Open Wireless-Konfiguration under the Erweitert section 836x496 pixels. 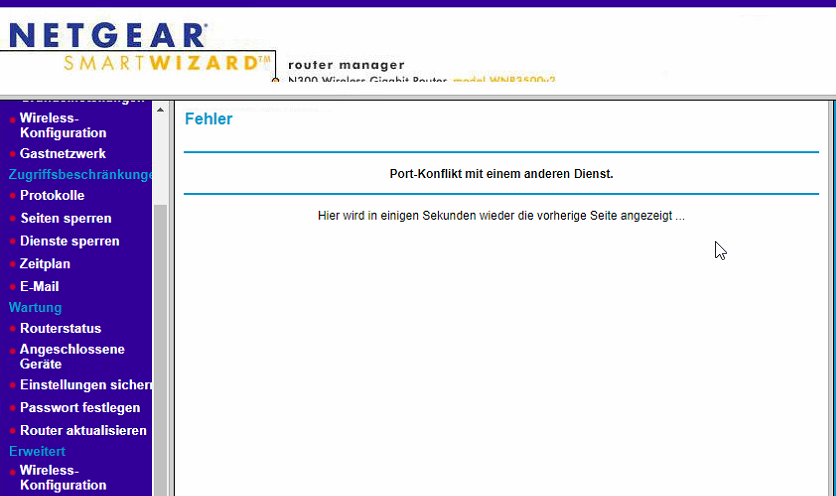63,478
